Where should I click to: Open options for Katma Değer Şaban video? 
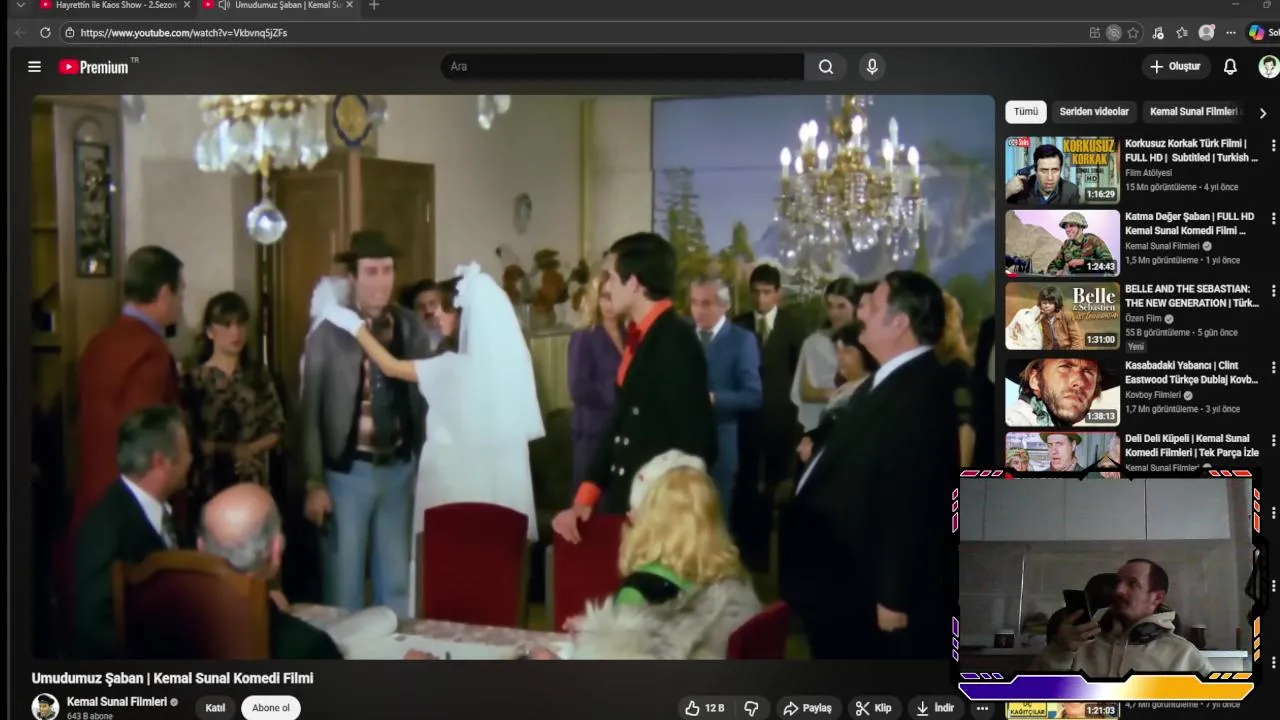pyautogui.click(x=1273, y=218)
